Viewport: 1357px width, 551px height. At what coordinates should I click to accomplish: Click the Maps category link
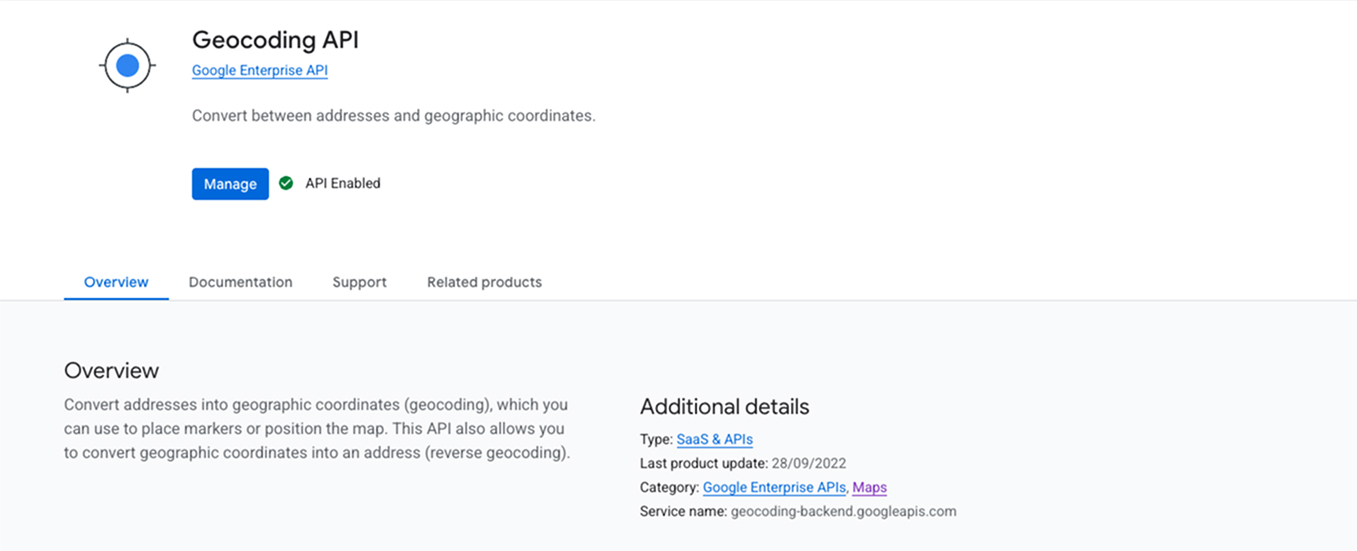869,487
